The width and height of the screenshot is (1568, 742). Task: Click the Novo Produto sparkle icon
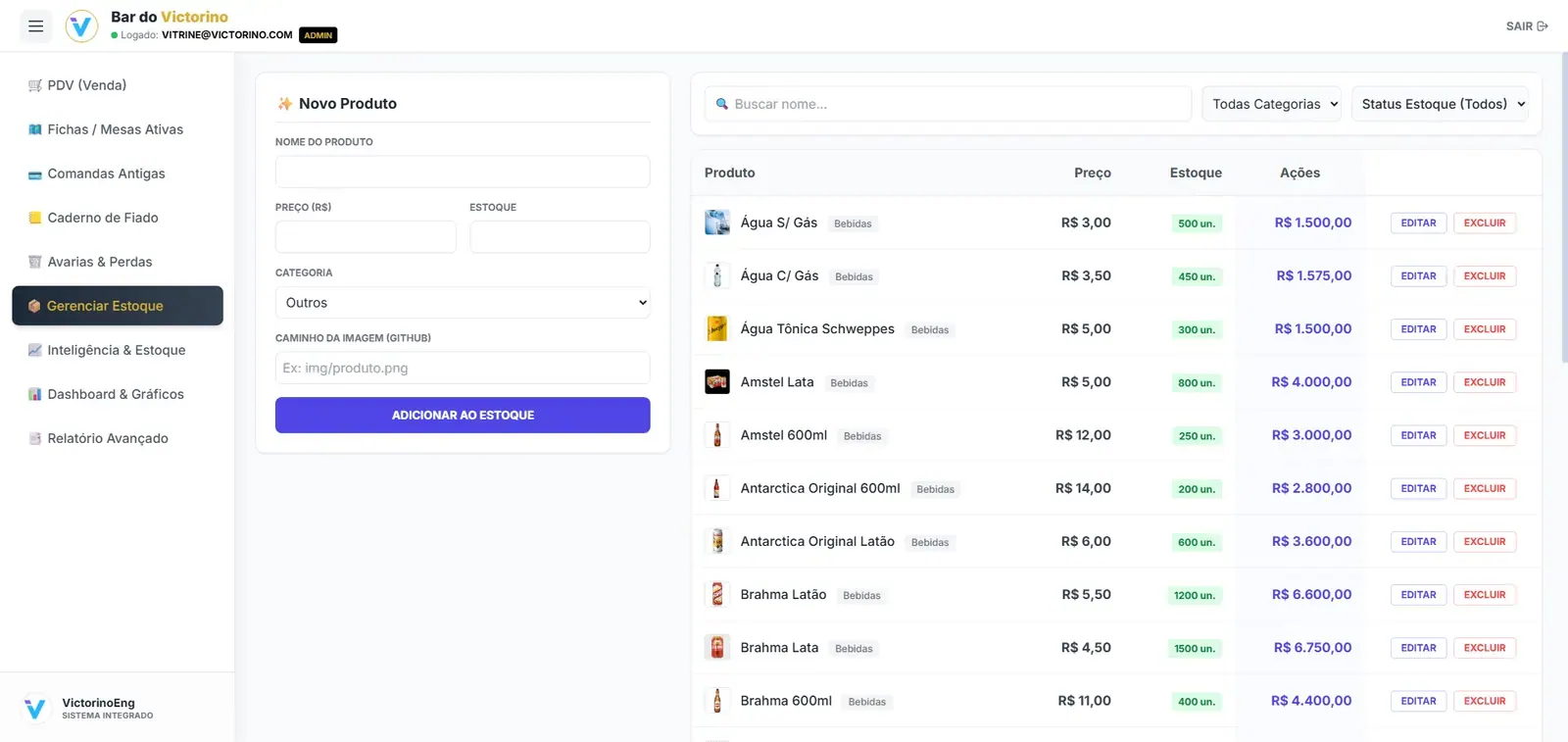click(x=285, y=104)
